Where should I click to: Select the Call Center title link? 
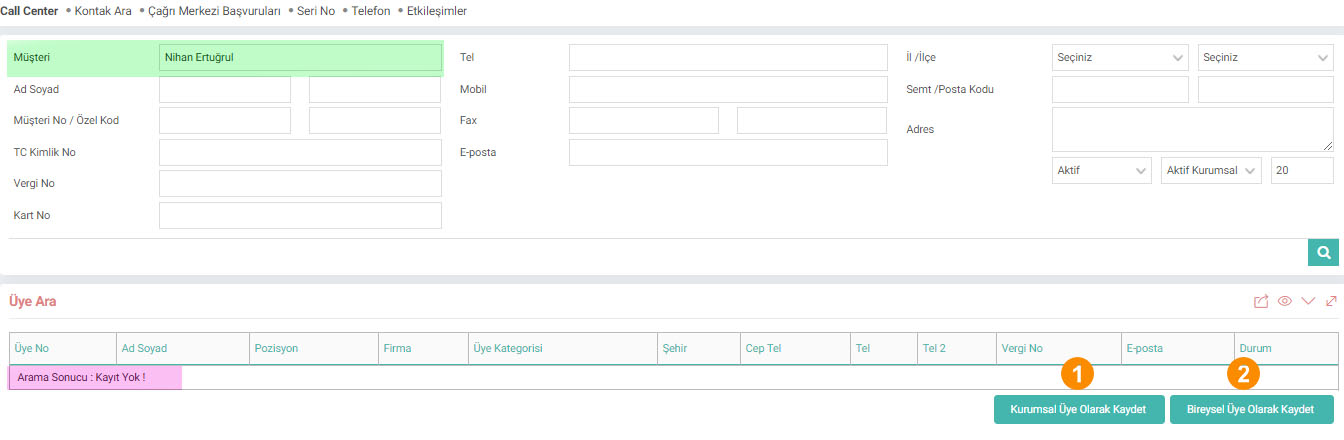(x=29, y=11)
